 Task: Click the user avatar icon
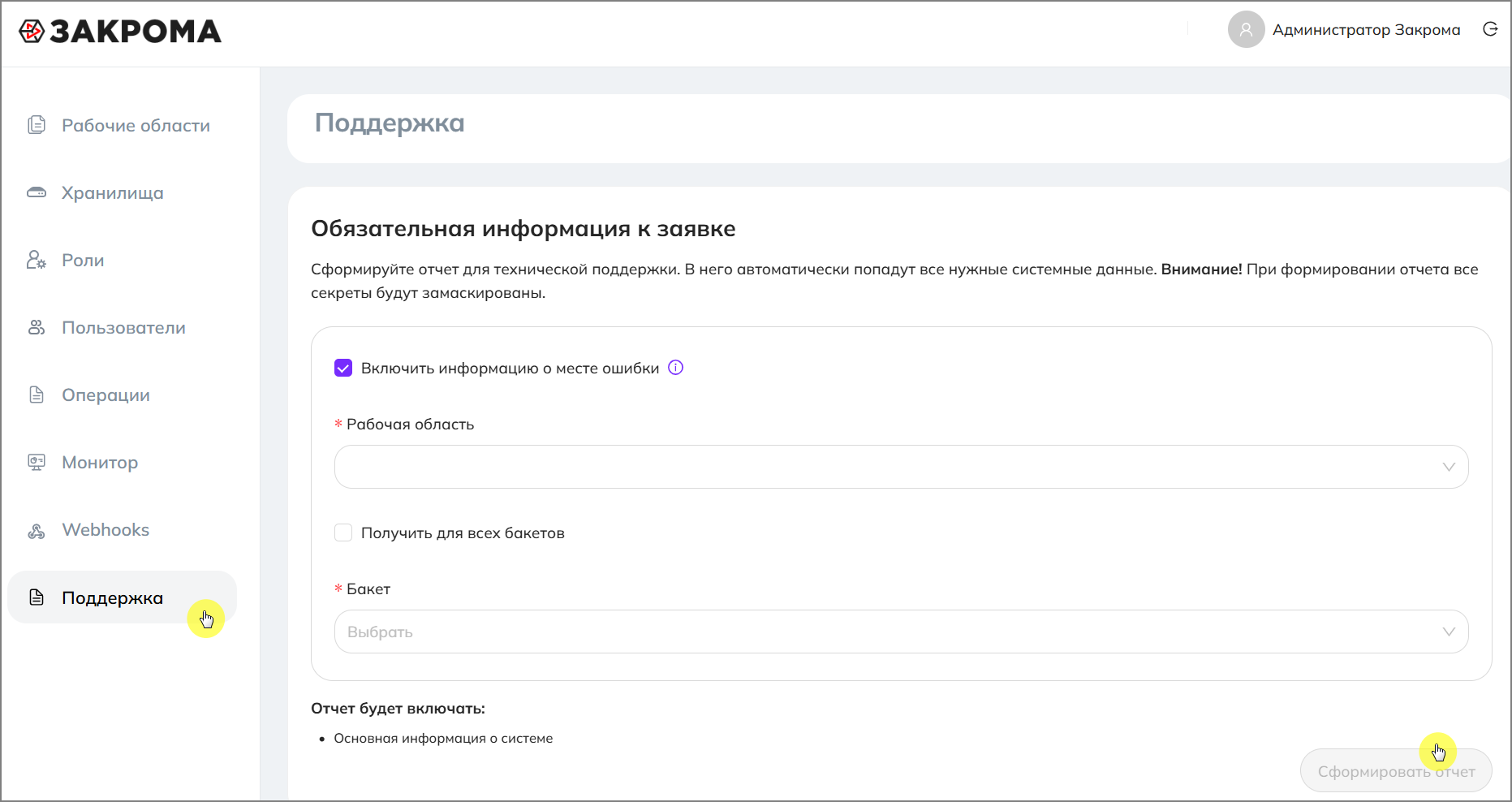pos(1246,29)
